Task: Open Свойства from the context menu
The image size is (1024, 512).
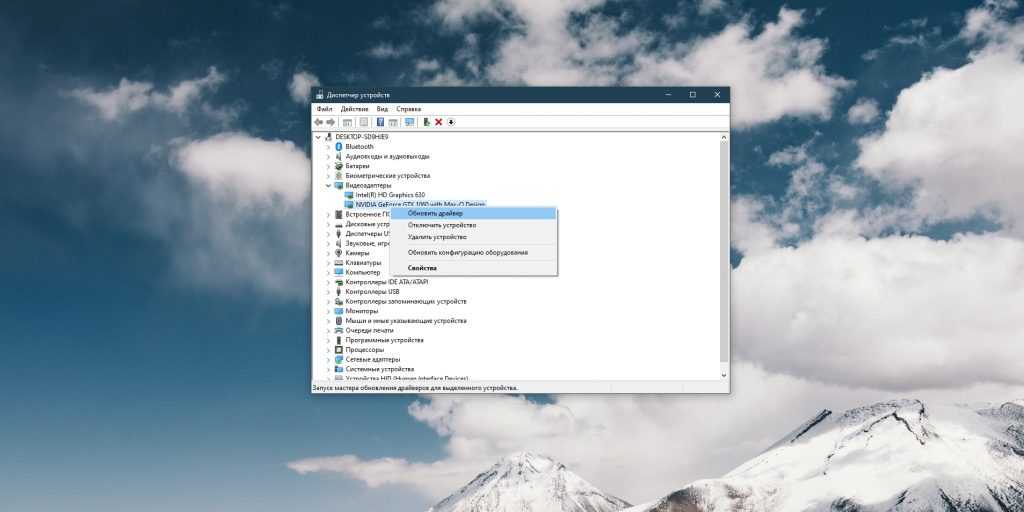Action: [422, 268]
